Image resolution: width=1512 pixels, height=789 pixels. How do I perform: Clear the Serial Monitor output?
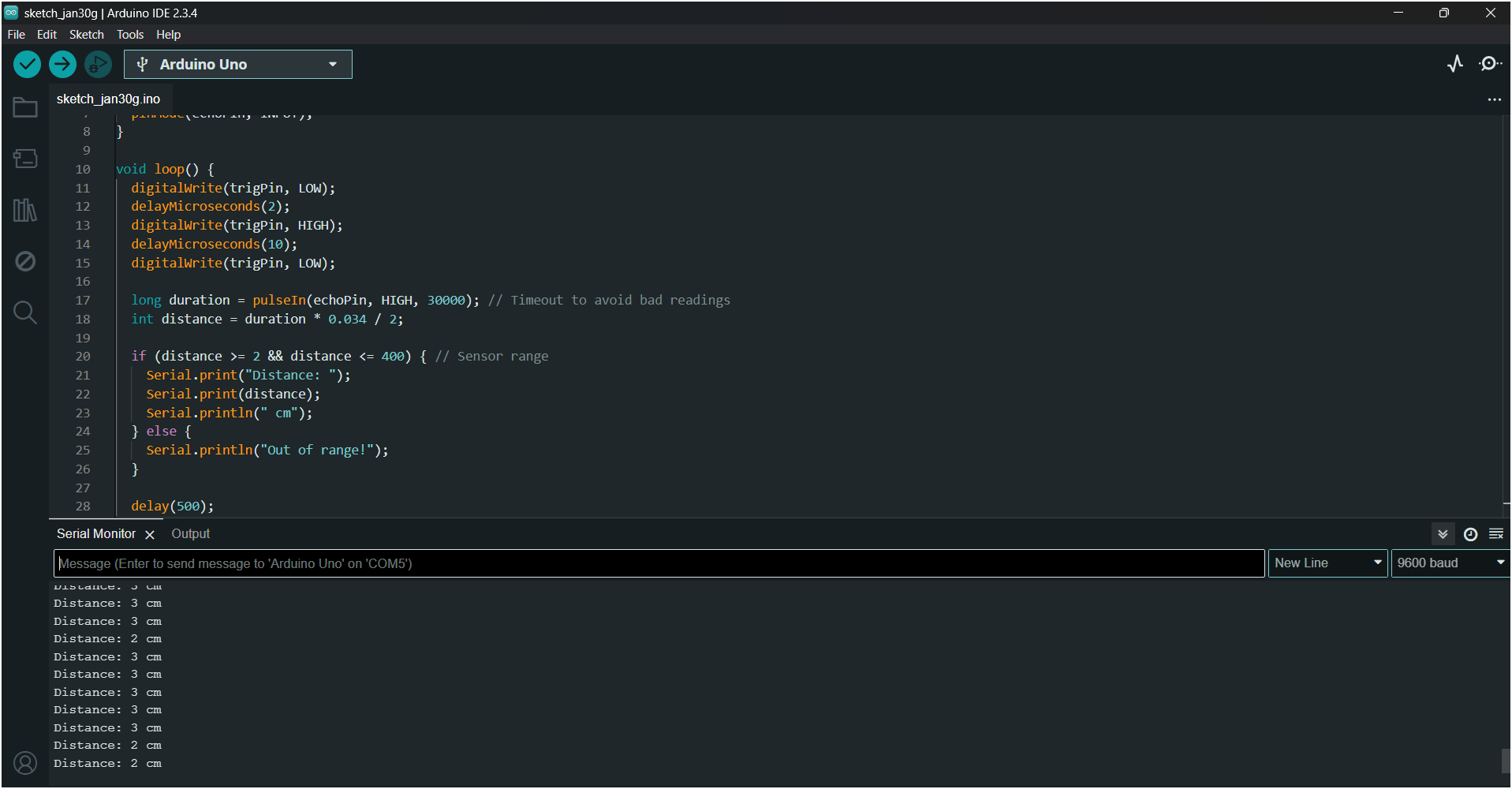pos(1495,534)
